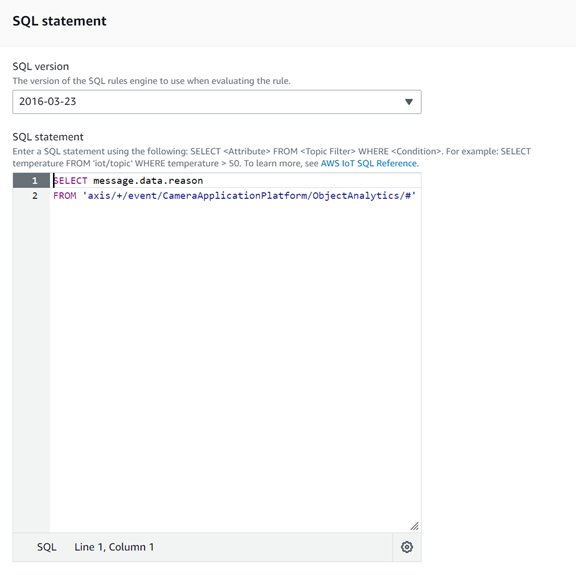
Task: Click the SELECT keyword on line 1
Action: point(71,181)
